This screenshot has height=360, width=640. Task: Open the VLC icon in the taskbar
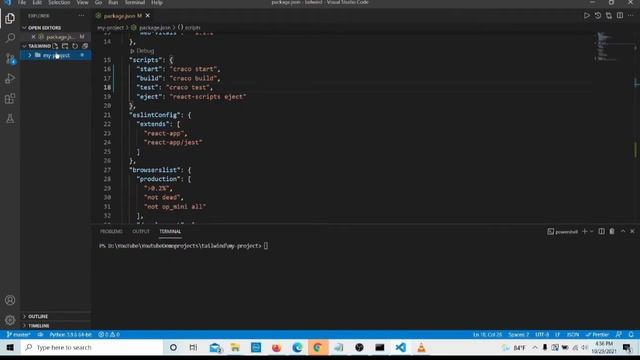(x=421, y=347)
